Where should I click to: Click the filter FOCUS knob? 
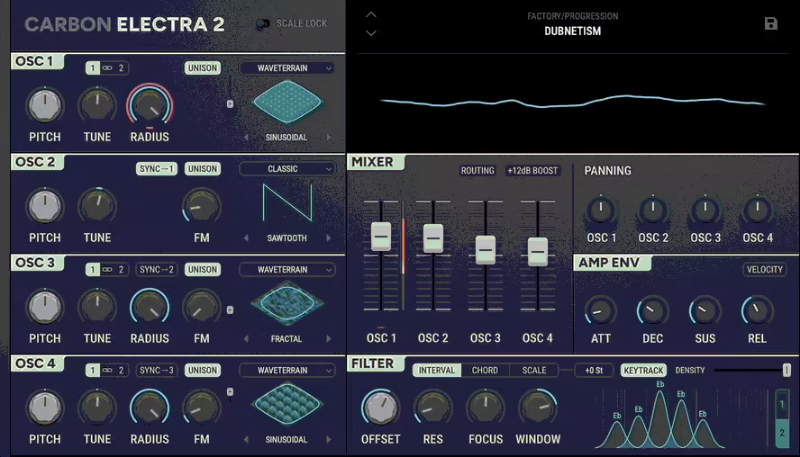click(x=485, y=408)
